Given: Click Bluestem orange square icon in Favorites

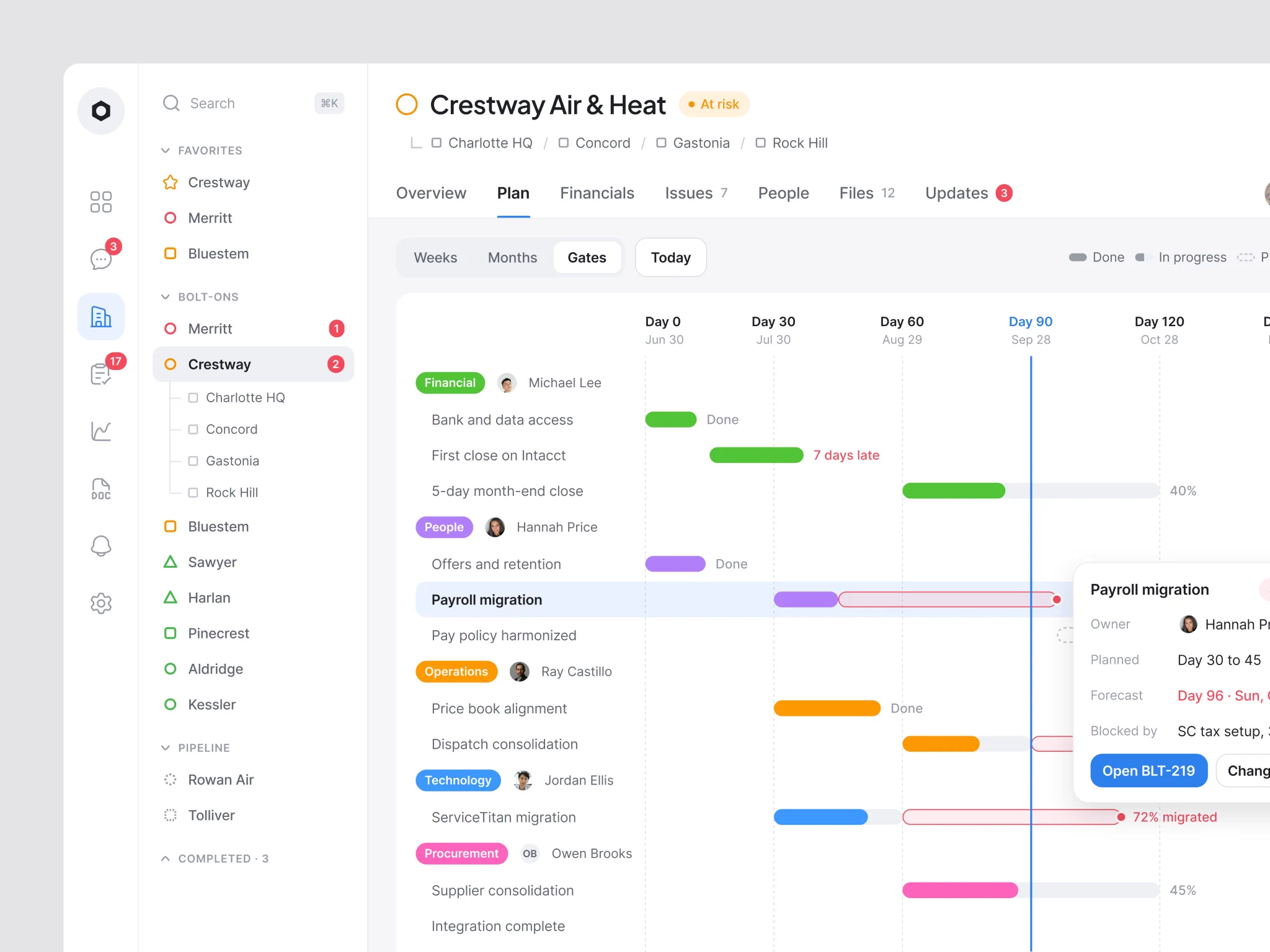Looking at the screenshot, I should (x=170, y=253).
